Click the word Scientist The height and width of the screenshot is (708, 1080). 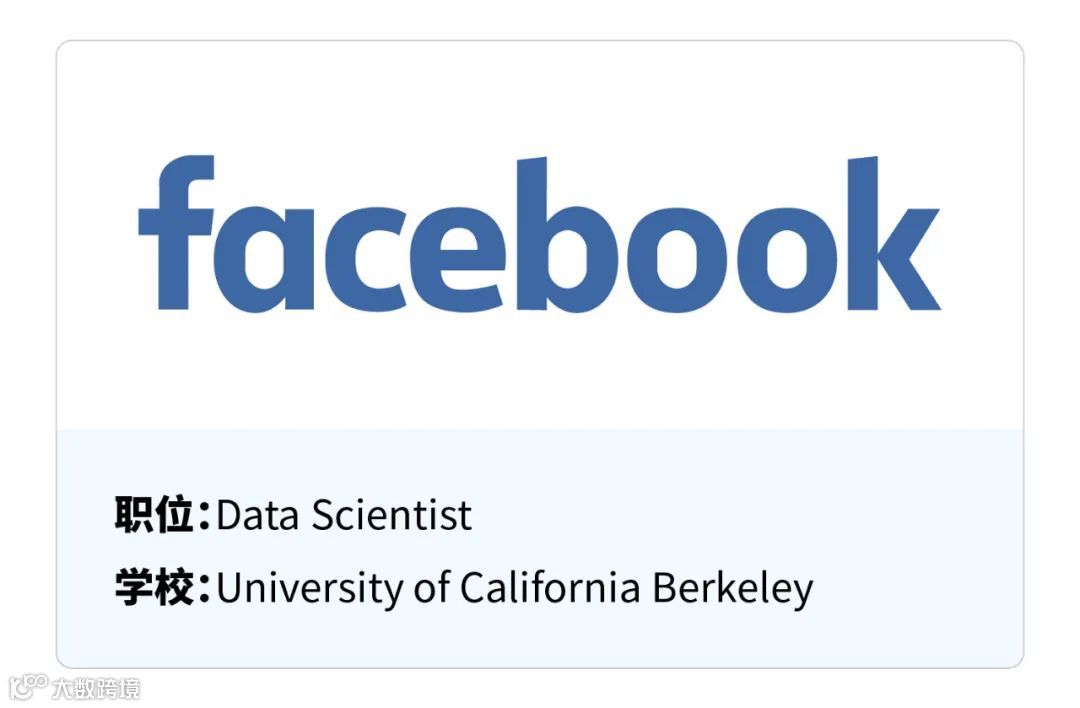tap(391, 516)
